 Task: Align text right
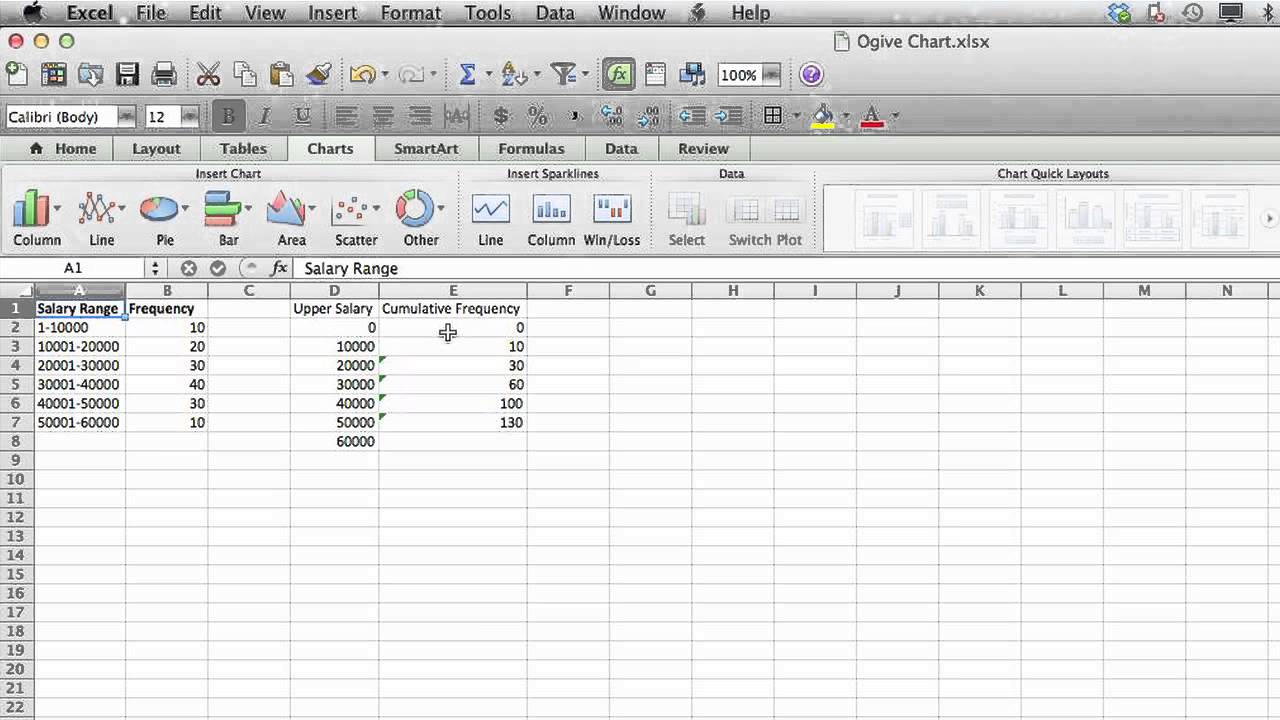tap(421, 117)
